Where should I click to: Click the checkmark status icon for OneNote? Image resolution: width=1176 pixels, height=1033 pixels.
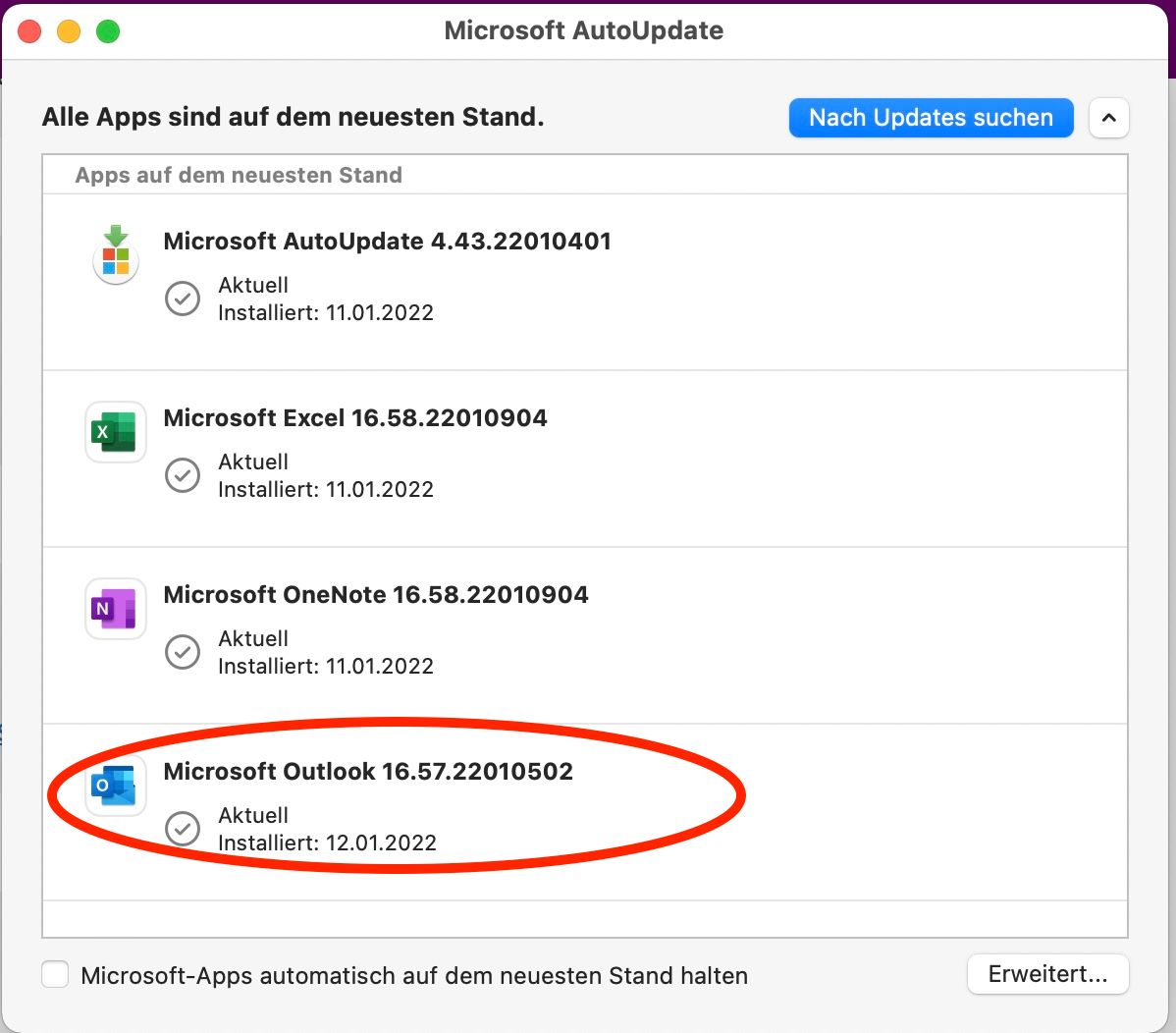[183, 652]
